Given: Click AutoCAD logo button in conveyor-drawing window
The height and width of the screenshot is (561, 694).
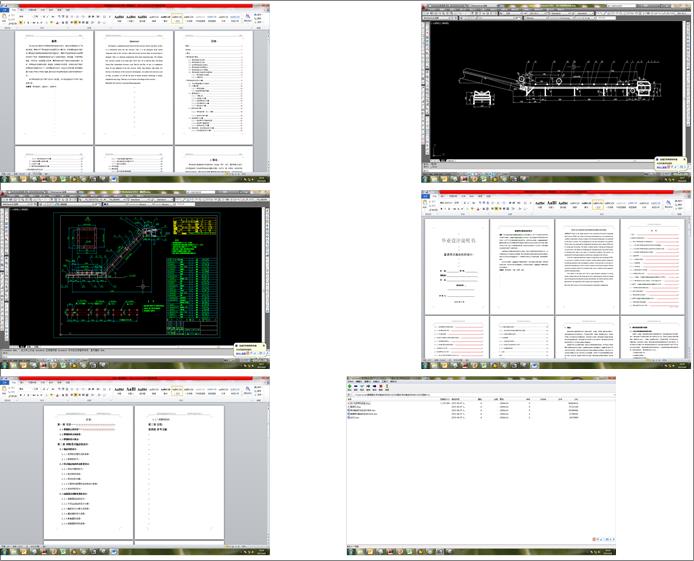Looking at the screenshot, I should pos(424,7).
